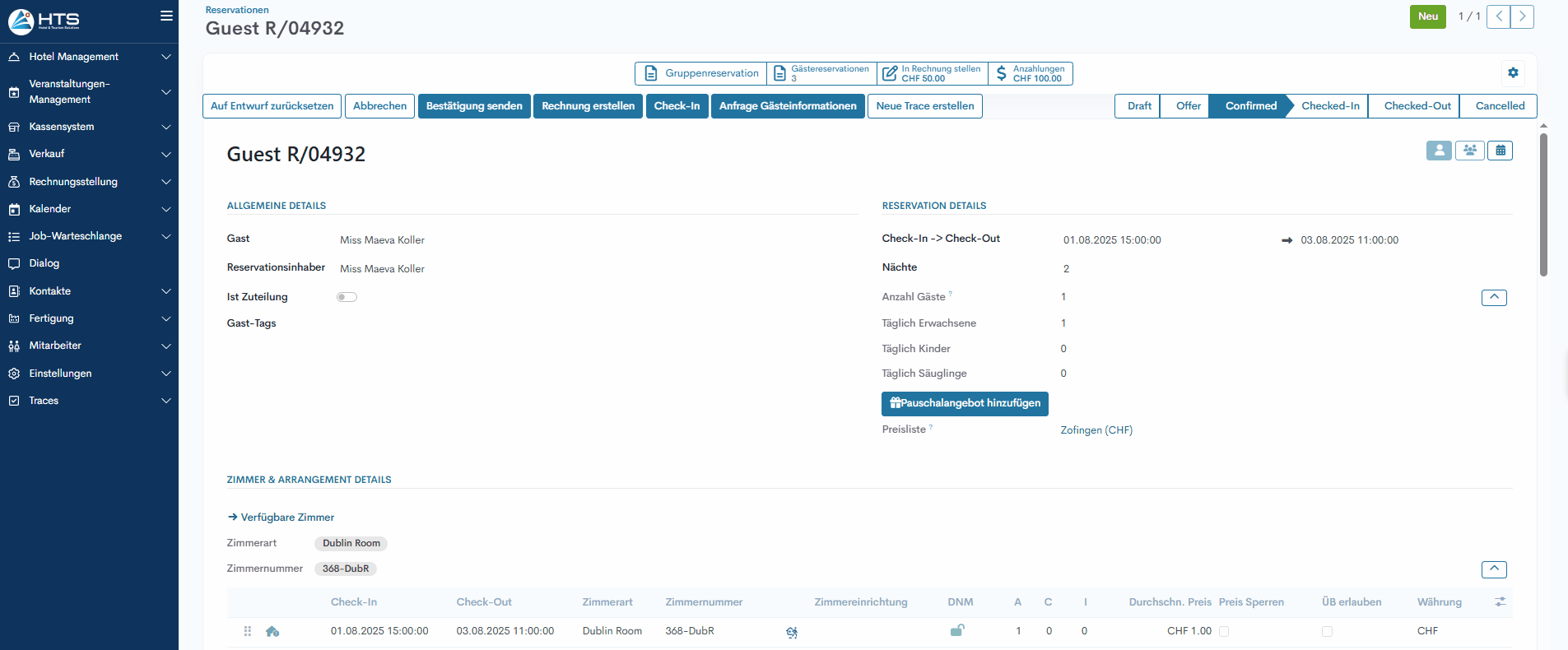This screenshot has height=650, width=1568.
Task: Set status to Checked-In stage
Action: [x=1329, y=106]
